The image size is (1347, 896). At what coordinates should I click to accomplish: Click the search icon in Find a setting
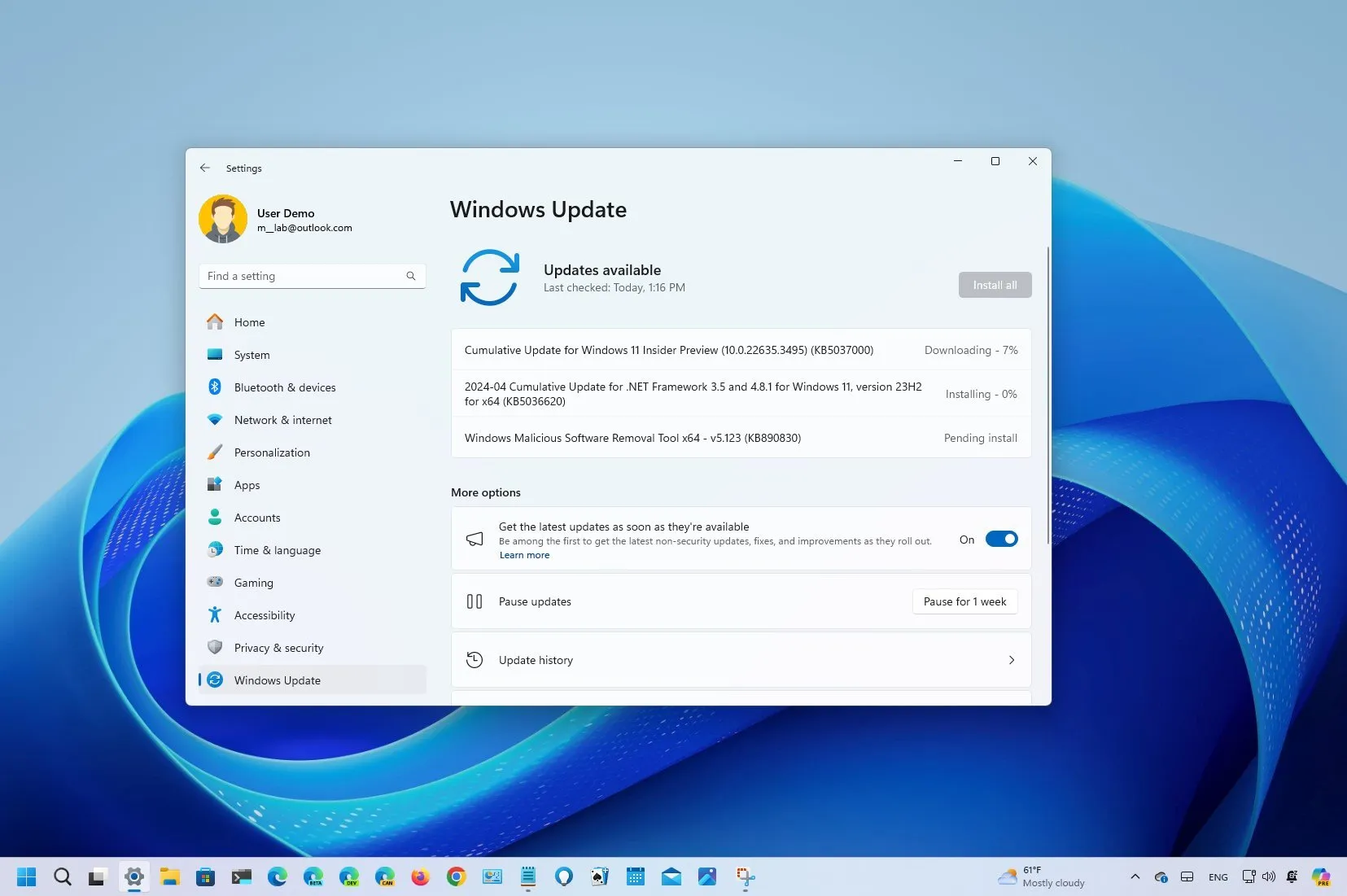tap(411, 276)
